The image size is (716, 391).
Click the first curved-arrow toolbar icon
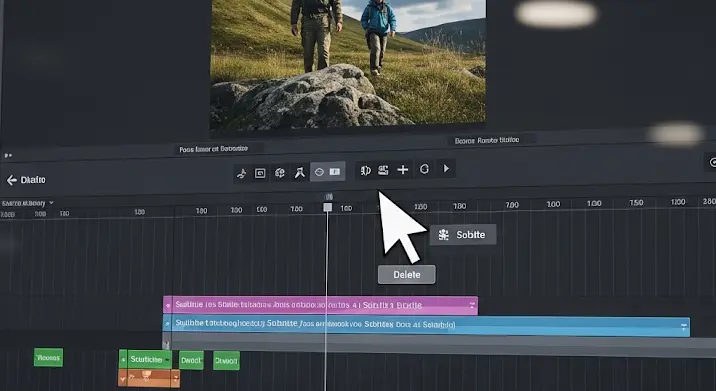point(242,174)
